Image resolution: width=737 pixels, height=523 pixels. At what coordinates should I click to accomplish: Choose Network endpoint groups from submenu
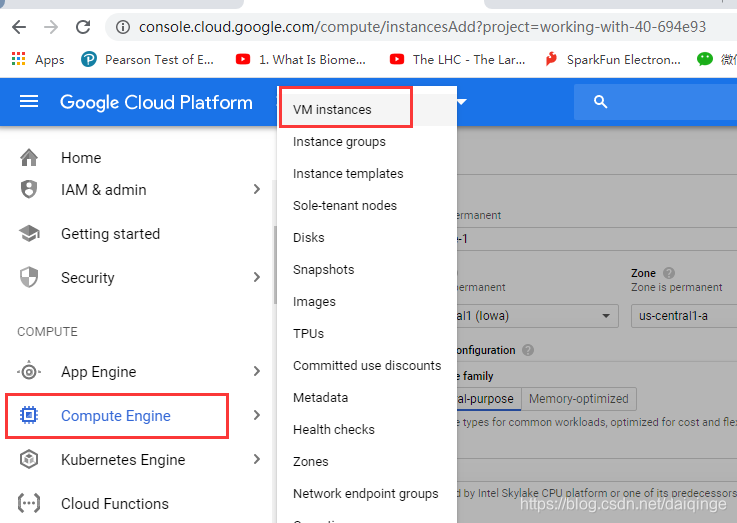pos(366,493)
